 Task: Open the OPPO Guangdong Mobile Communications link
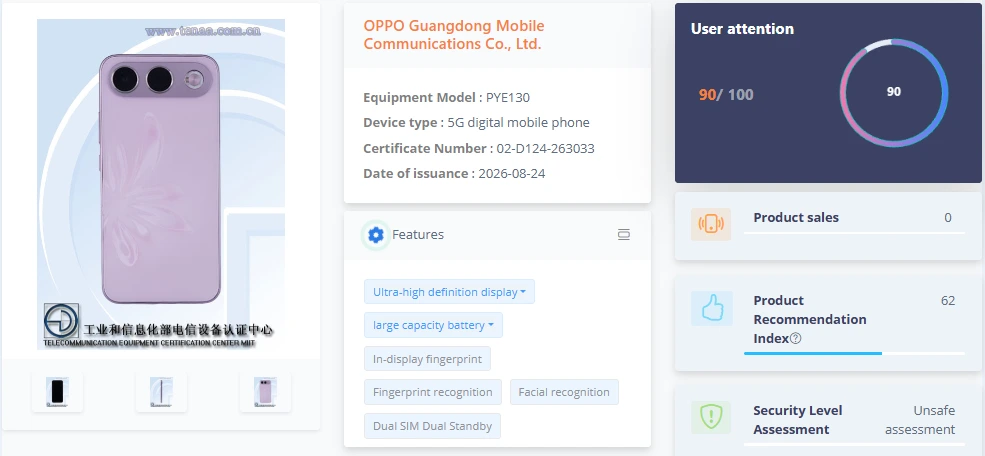point(454,35)
